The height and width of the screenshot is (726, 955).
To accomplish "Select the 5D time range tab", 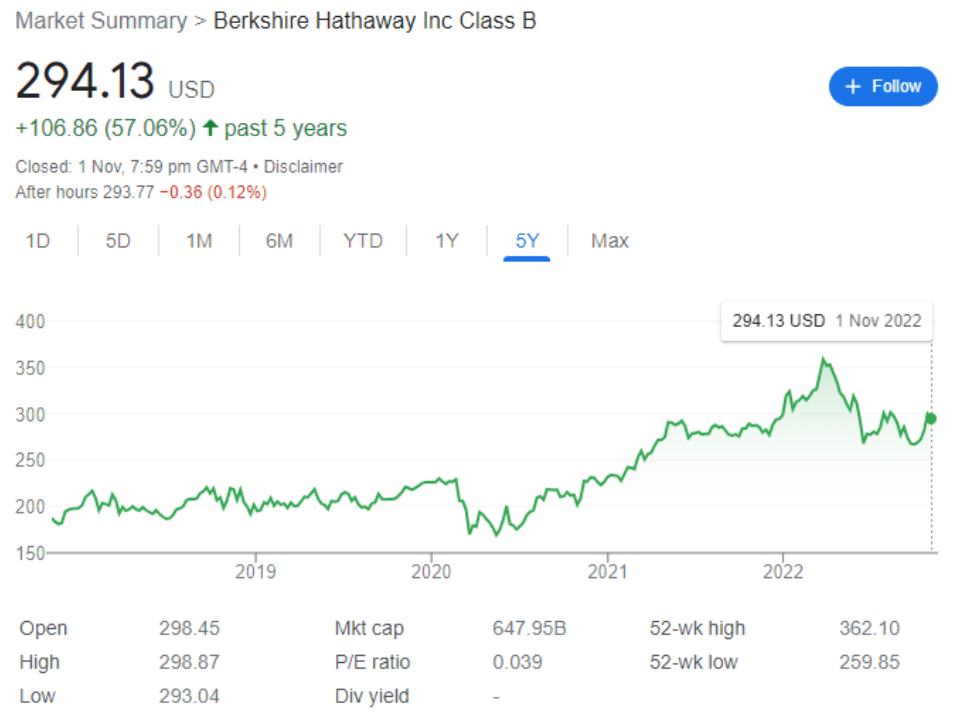I will pyautogui.click(x=118, y=241).
